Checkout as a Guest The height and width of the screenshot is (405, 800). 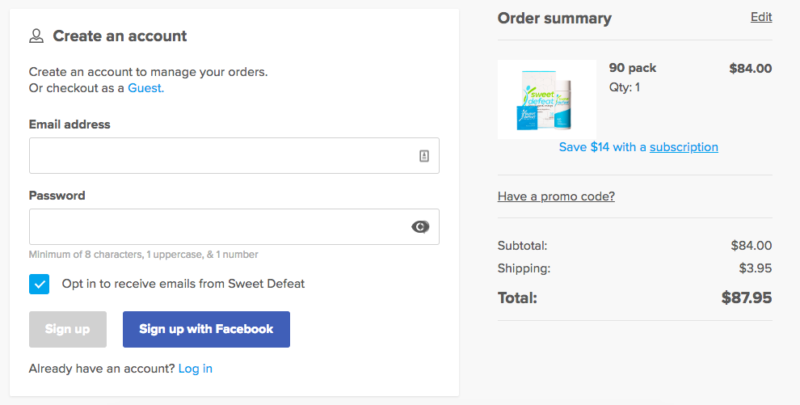click(x=145, y=88)
